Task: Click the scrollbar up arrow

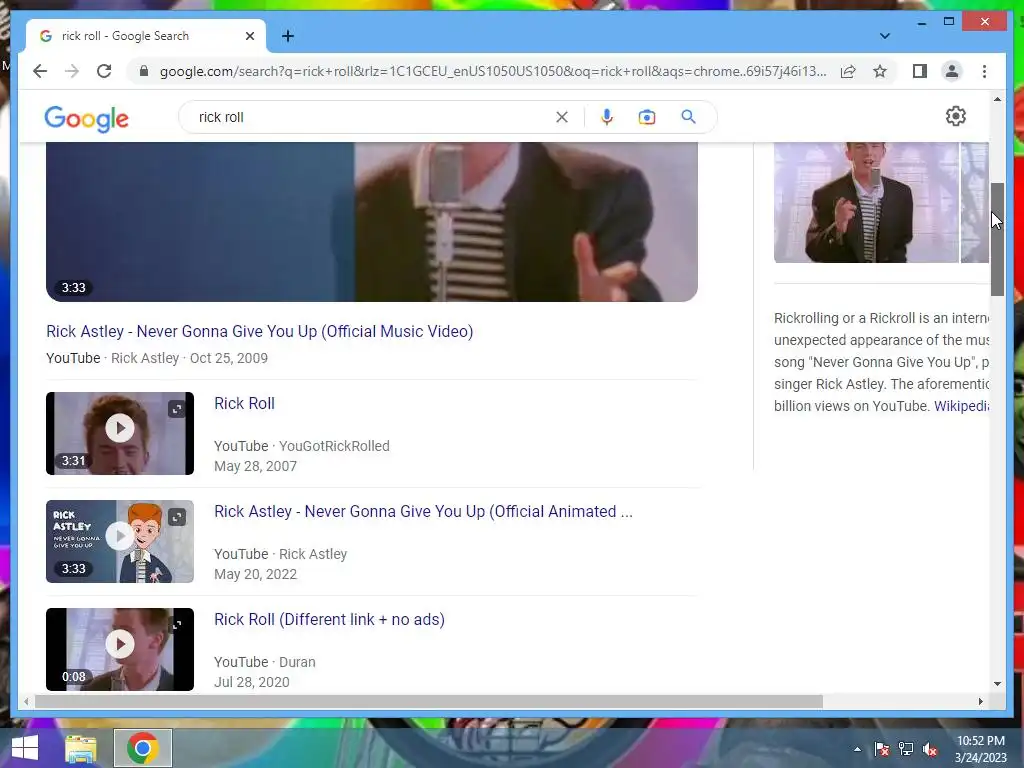Action: pos(997,99)
